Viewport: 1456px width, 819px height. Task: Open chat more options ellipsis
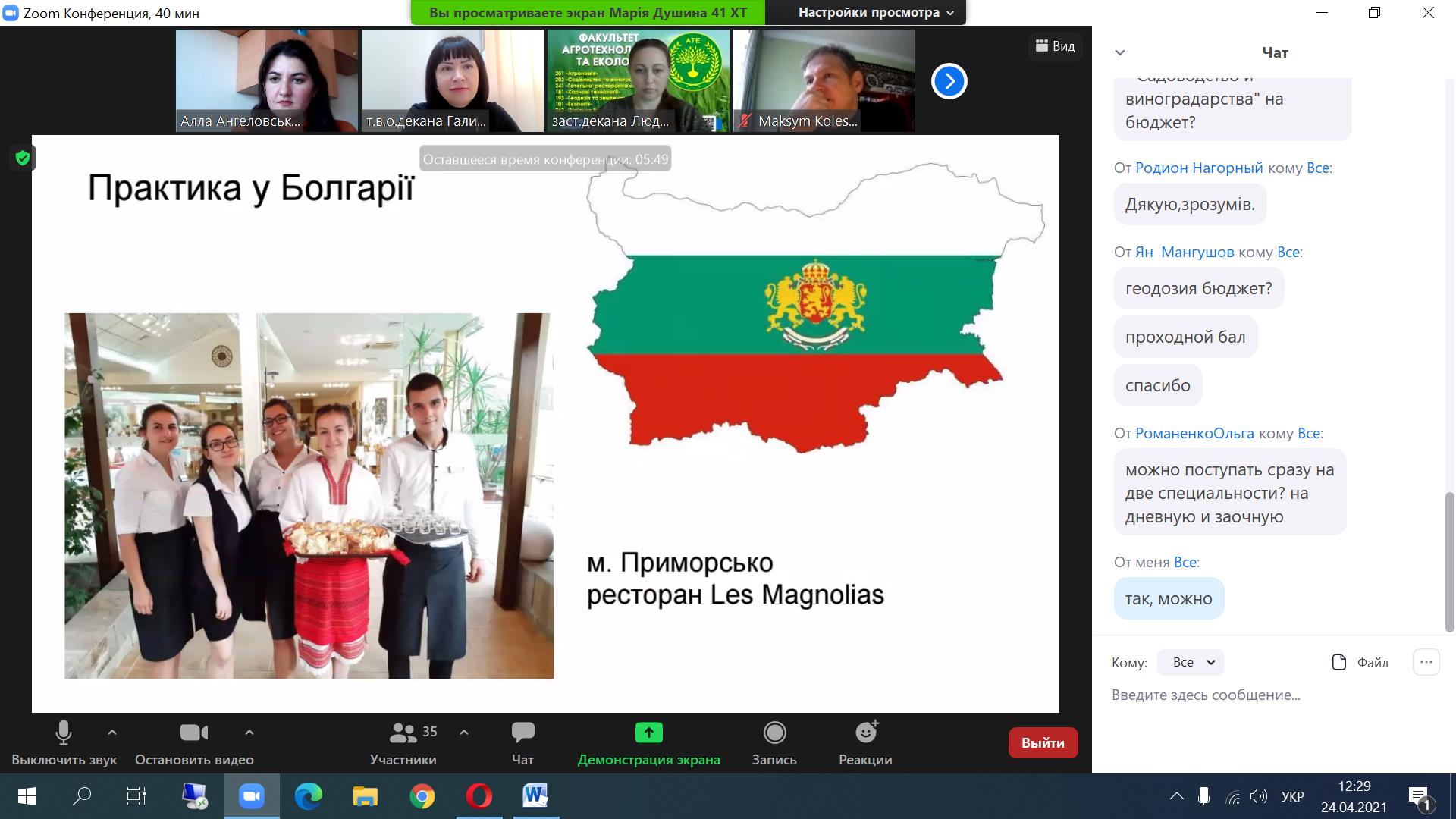tap(1426, 662)
